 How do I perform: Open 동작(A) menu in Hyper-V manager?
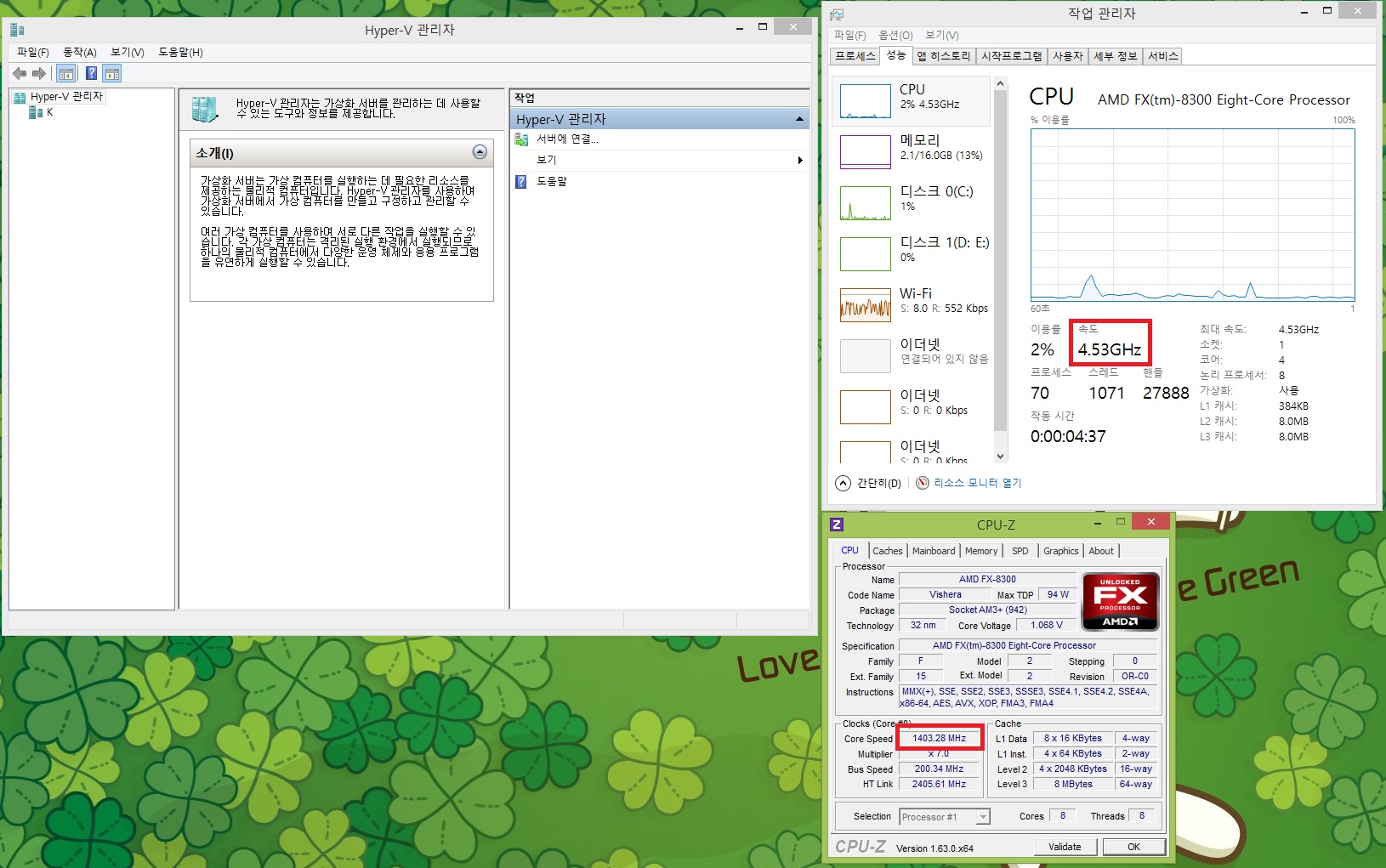coord(80,53)
